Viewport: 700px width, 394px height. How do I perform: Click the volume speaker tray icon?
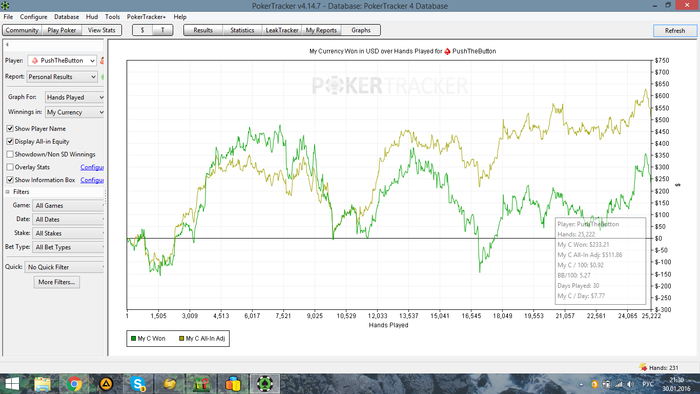coord(630,384)
